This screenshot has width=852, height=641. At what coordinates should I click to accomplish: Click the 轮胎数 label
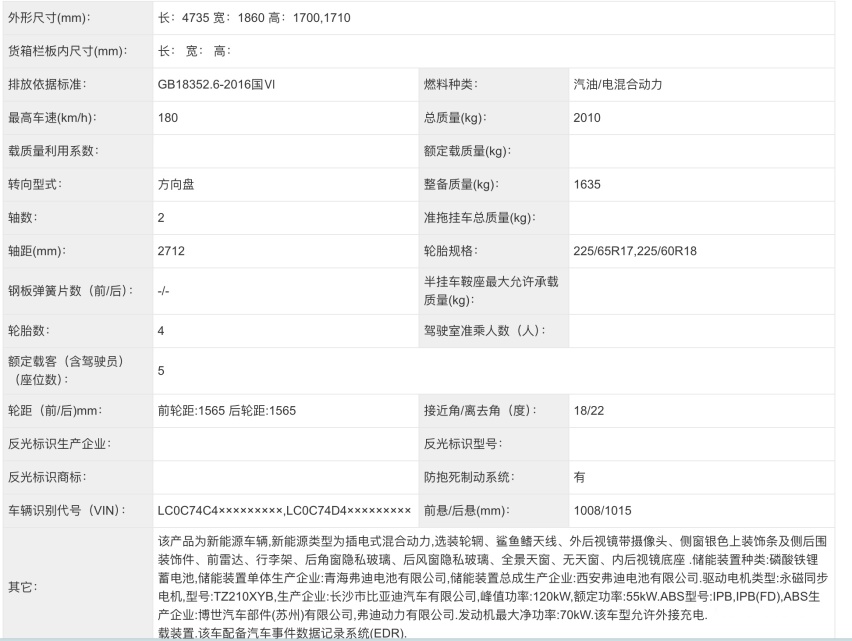29,331
